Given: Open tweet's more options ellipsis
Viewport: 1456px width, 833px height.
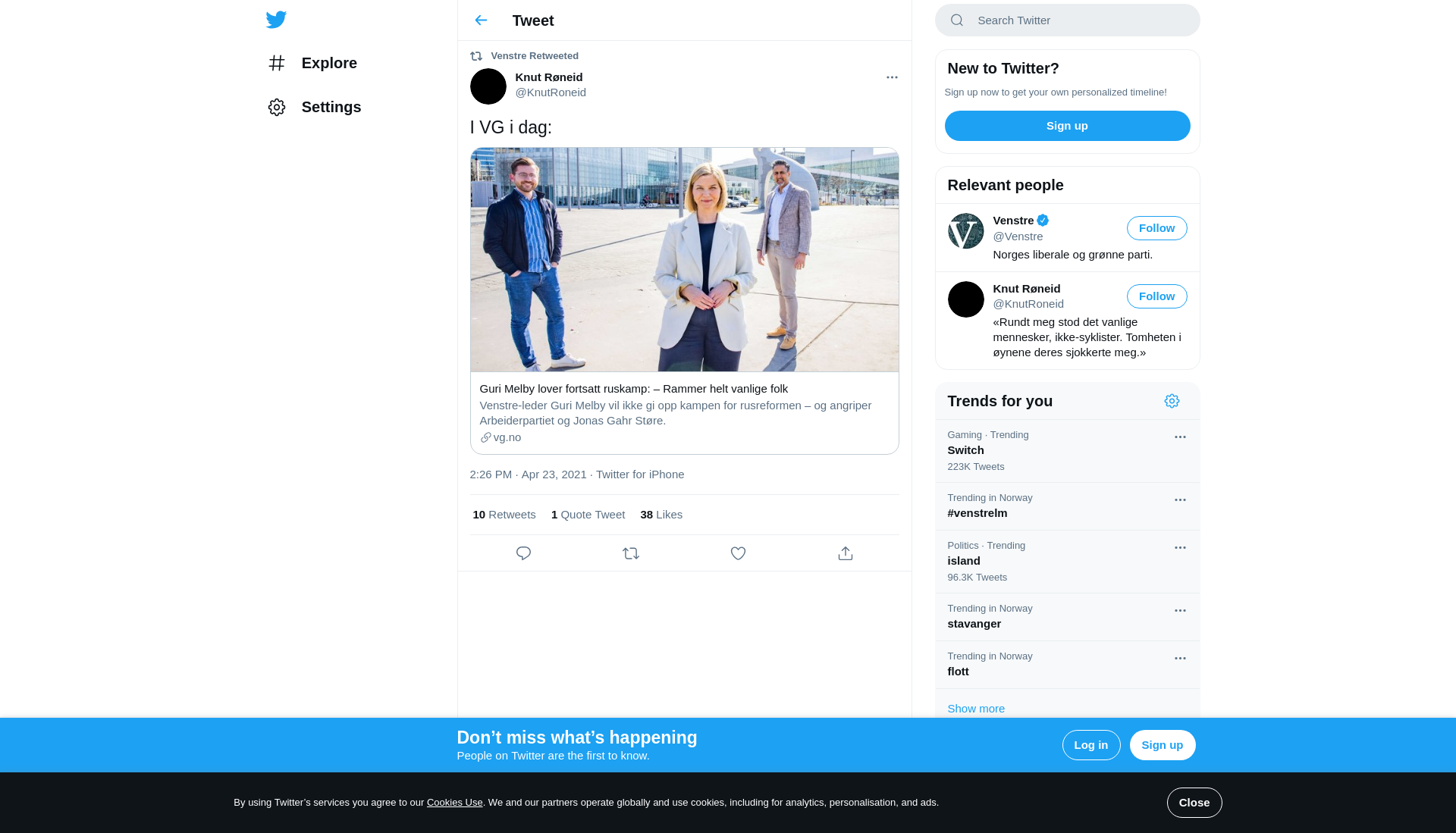Looking at the screenshot, I should pyautogui.click(x=892, y=77).
